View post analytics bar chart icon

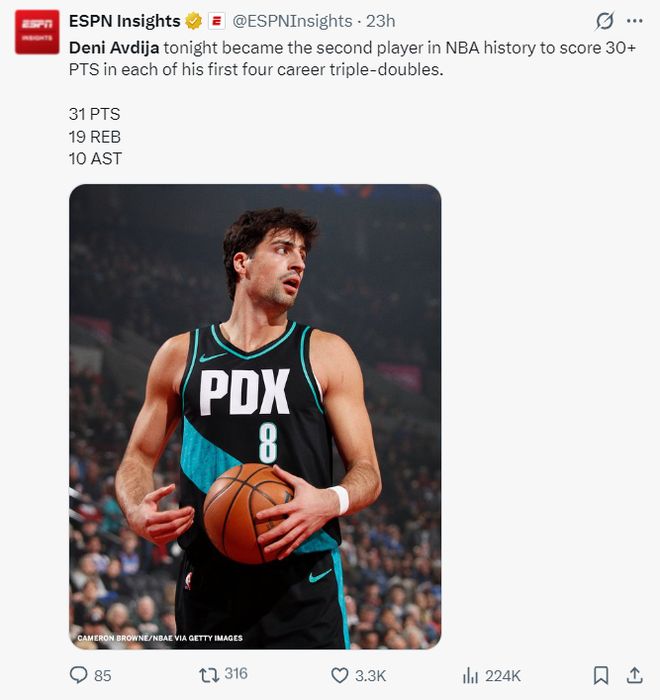pos(470,675)
